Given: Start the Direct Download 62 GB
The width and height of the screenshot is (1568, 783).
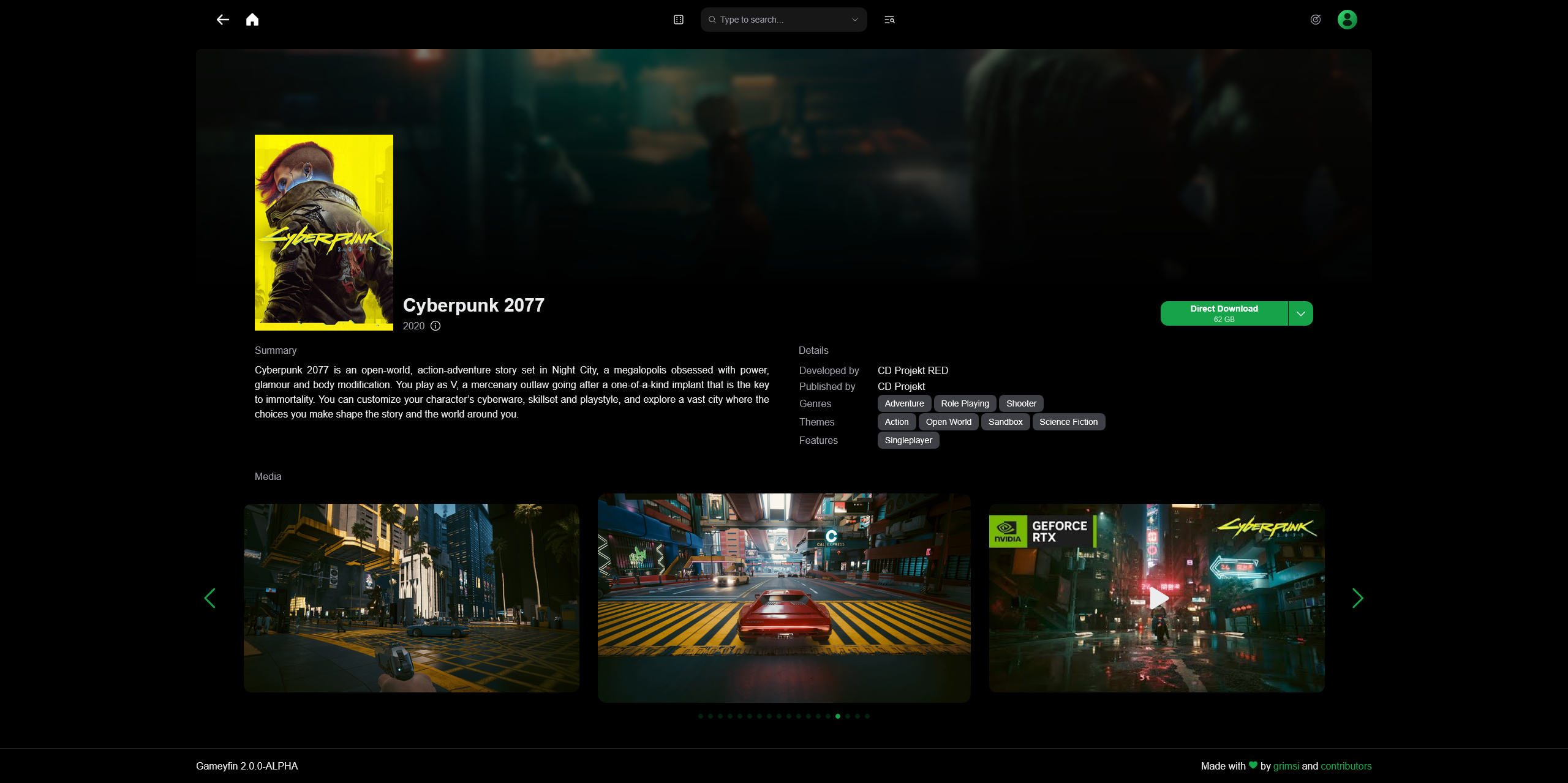Looking at the screenshot, I should pos(1224,313).
